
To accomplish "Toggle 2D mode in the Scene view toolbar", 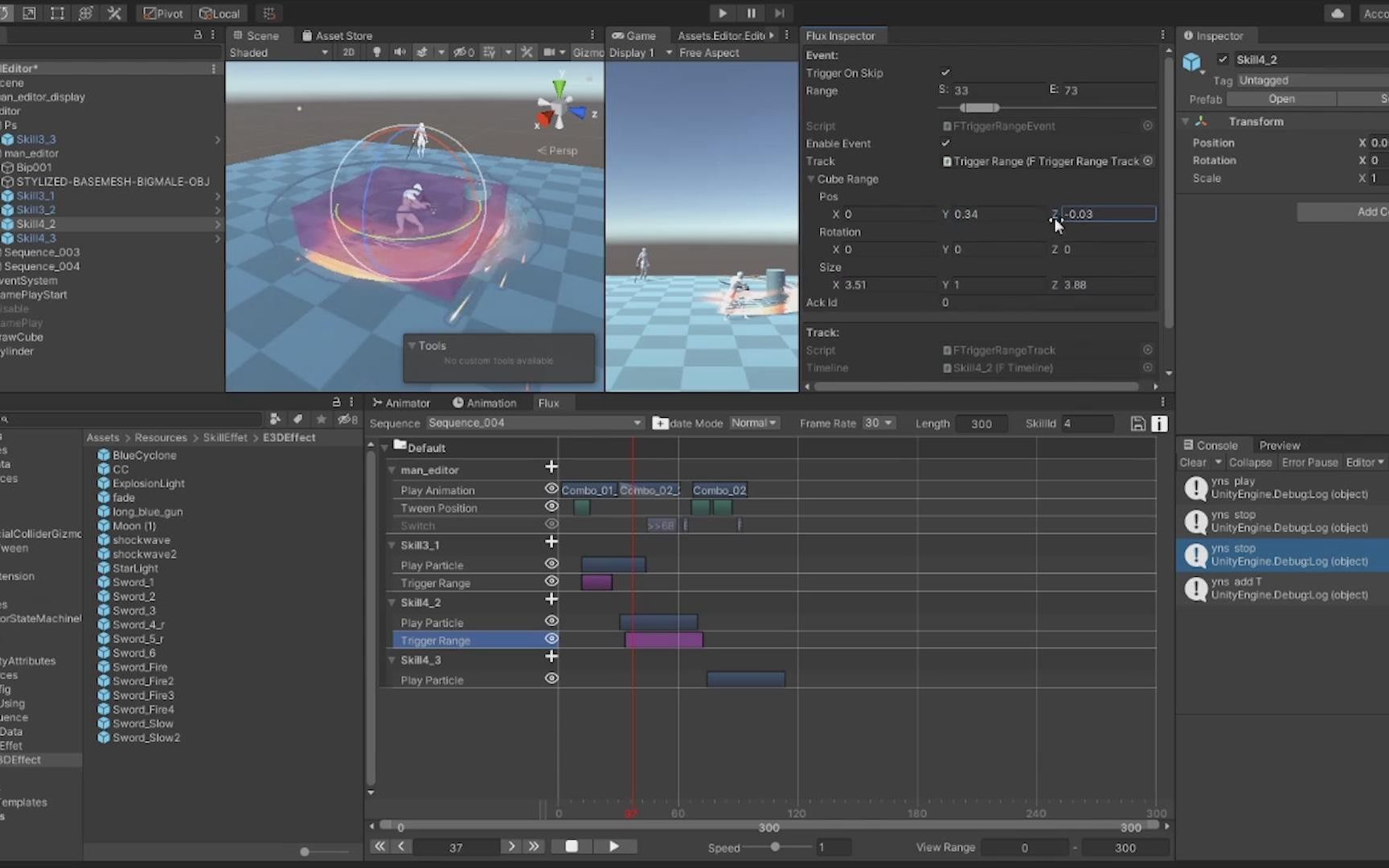I will [x=348, y=52].
